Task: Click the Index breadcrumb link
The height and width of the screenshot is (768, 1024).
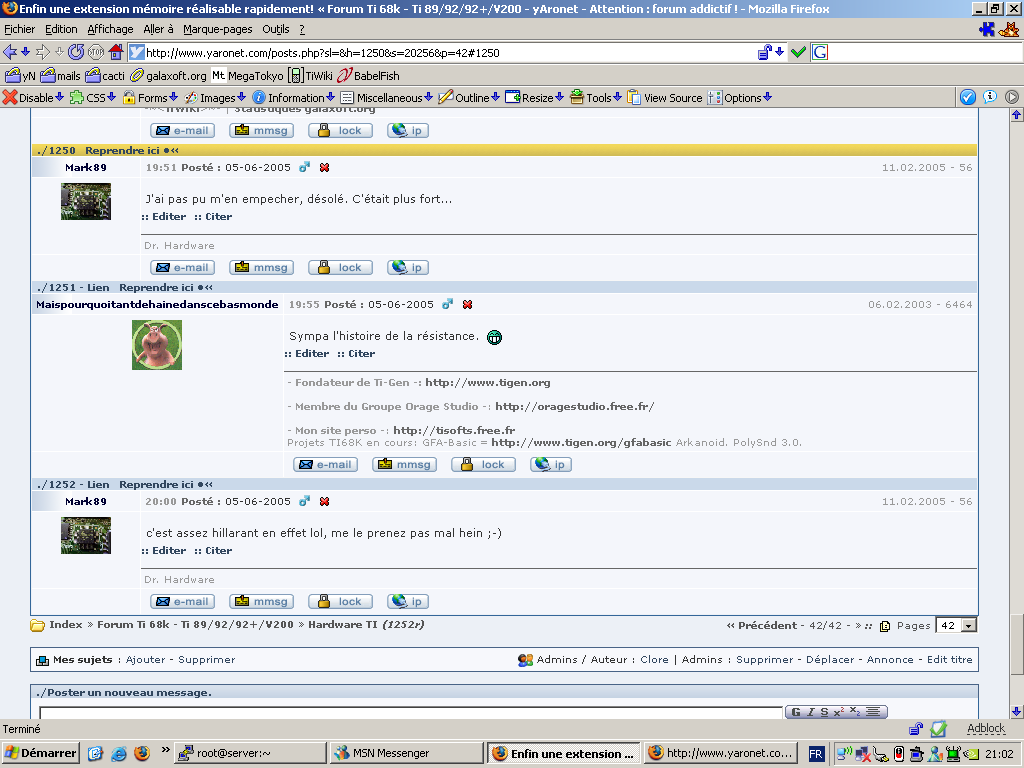Action: (66, 625)
